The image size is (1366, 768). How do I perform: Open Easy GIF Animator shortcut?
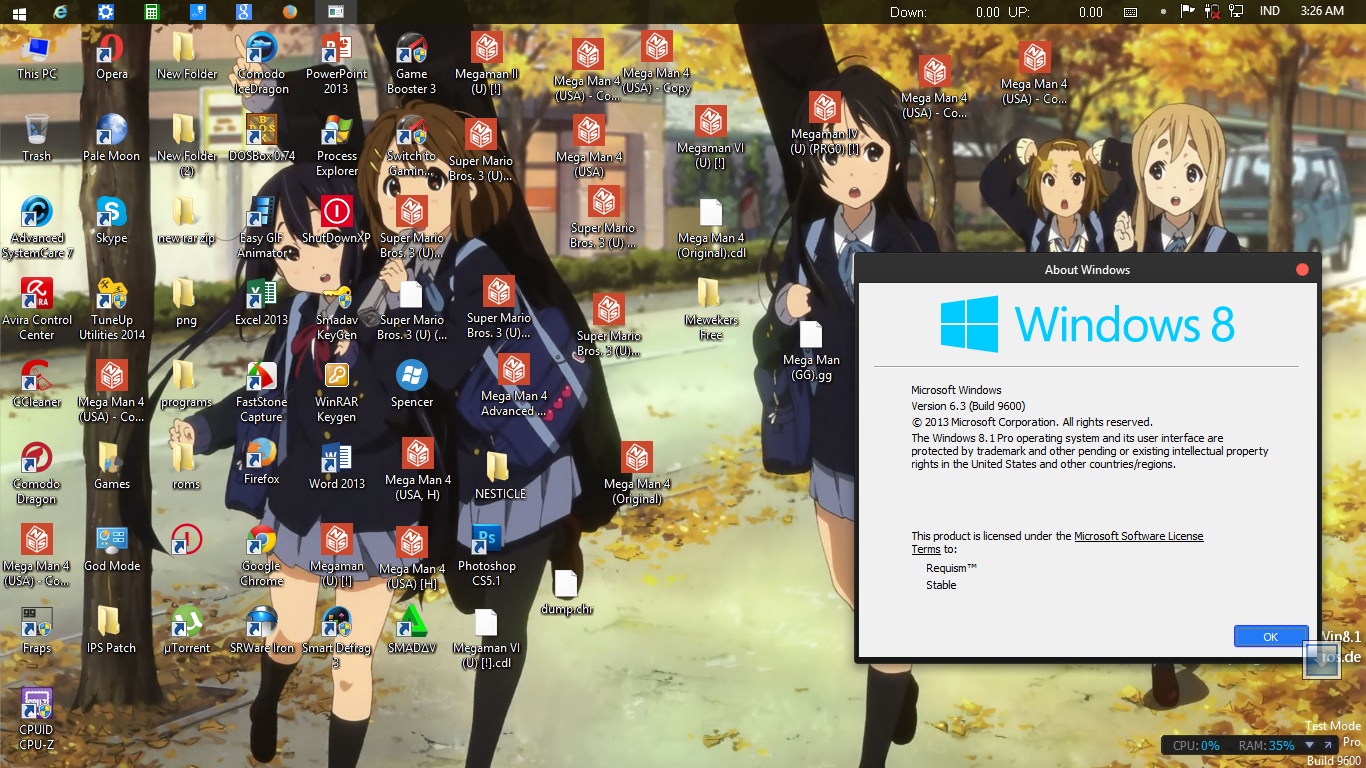pos(262,228)
